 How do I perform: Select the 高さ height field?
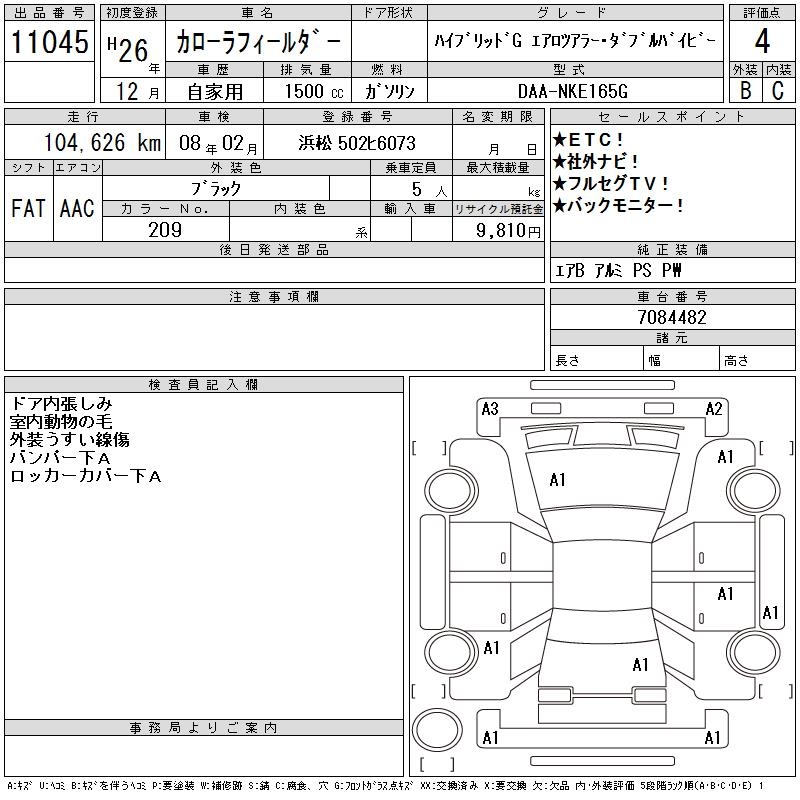757,359
